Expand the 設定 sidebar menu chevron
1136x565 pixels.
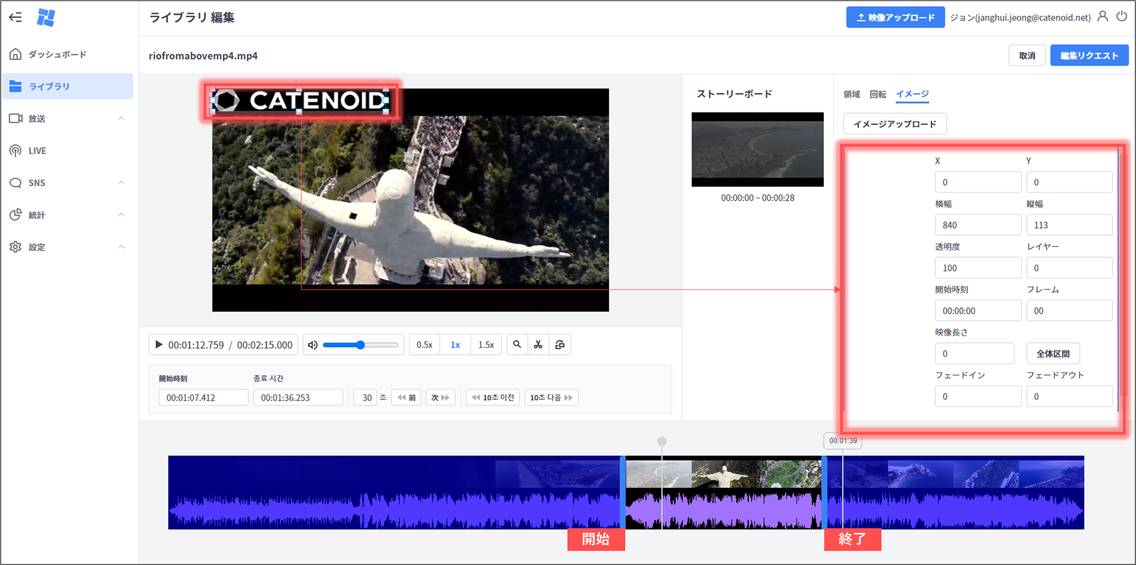pos(121,247)
